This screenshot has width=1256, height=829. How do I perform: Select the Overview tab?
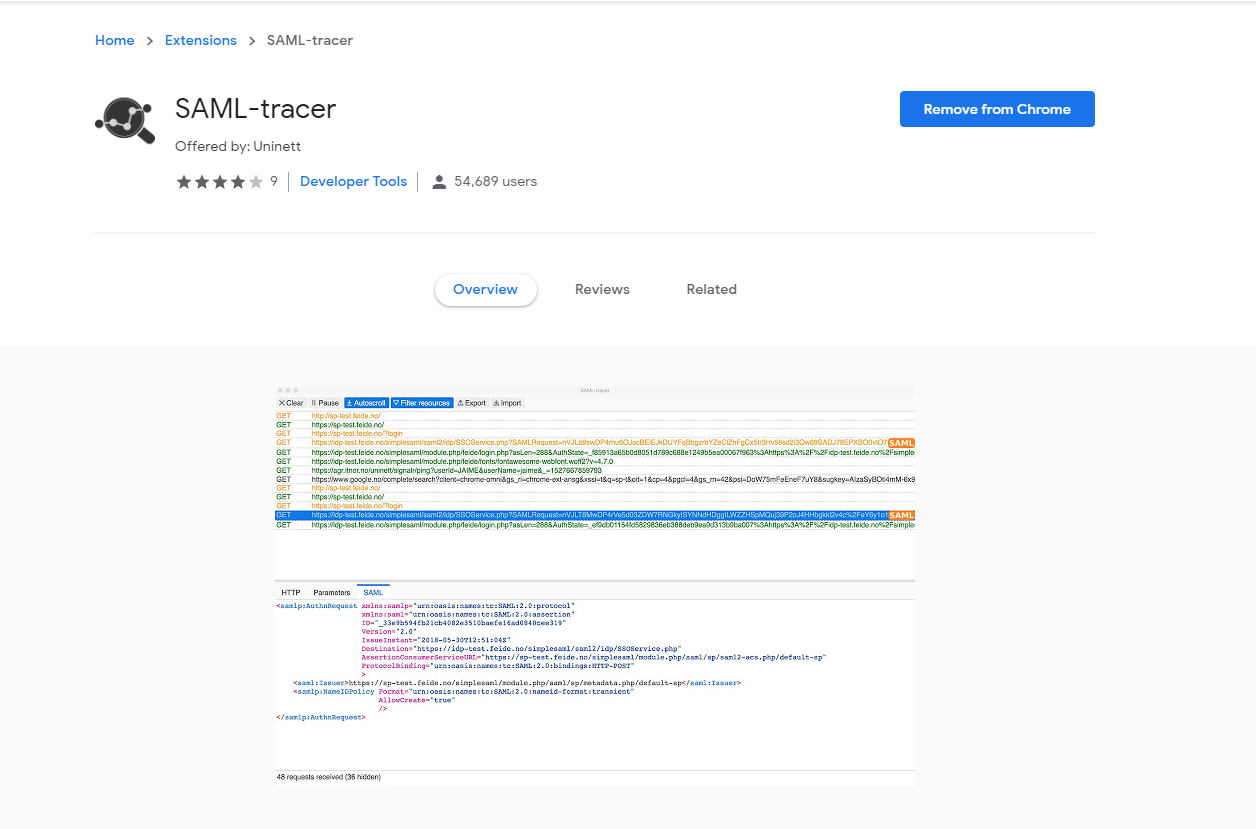(x=485, y=289)
